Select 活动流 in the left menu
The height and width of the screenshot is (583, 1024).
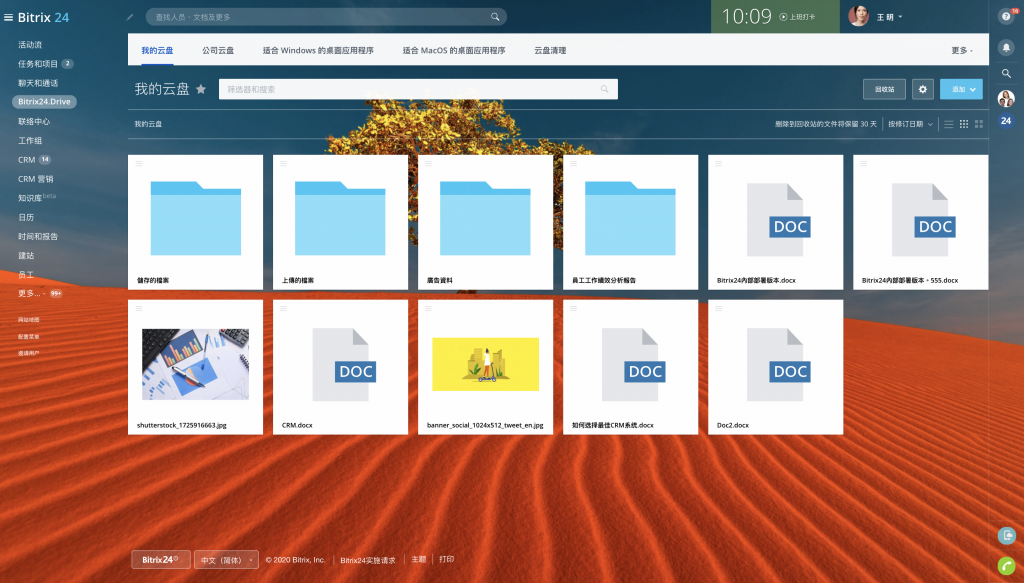tap(30, 44)
